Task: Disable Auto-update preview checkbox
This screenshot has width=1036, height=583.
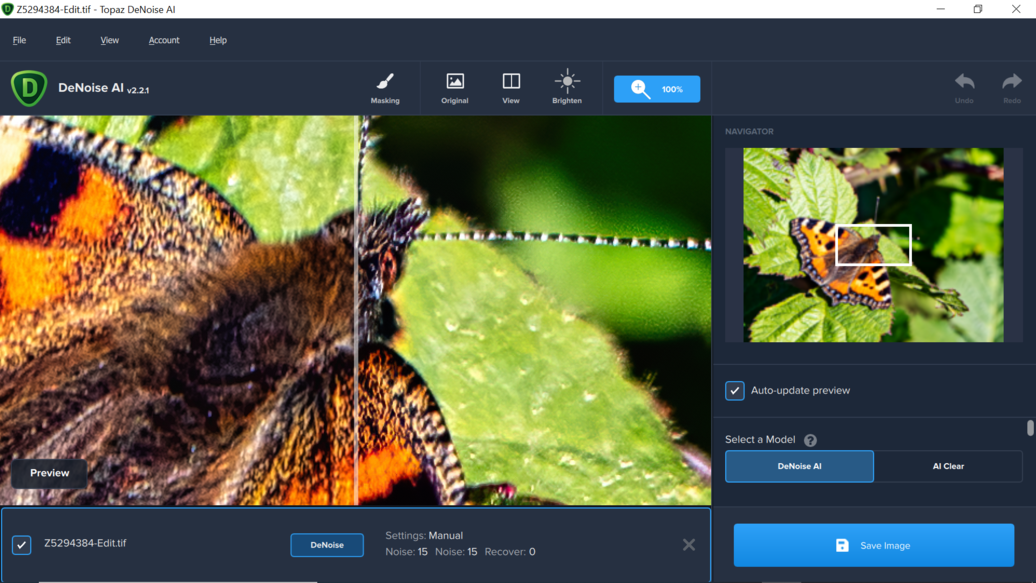Action: coord(735,391)
